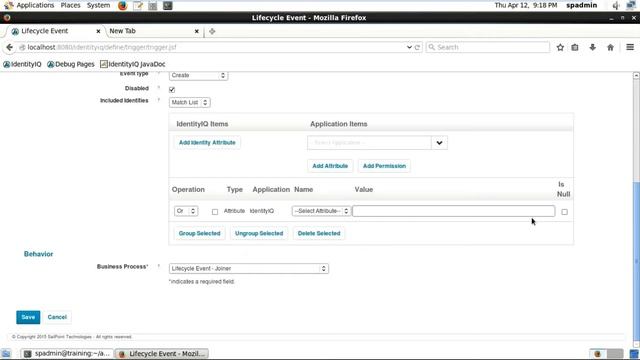Click the Behavior section heading

click(38, 254)
